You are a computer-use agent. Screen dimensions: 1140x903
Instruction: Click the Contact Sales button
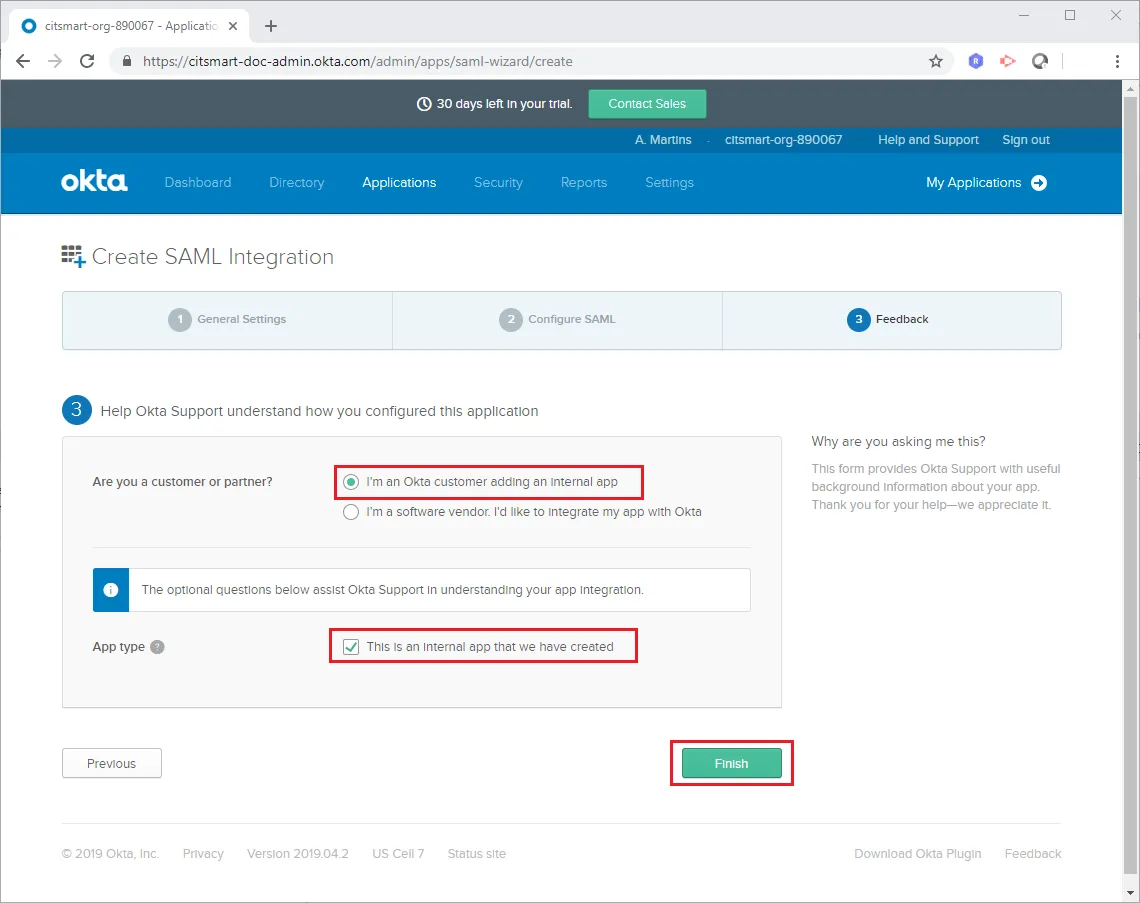647,104
